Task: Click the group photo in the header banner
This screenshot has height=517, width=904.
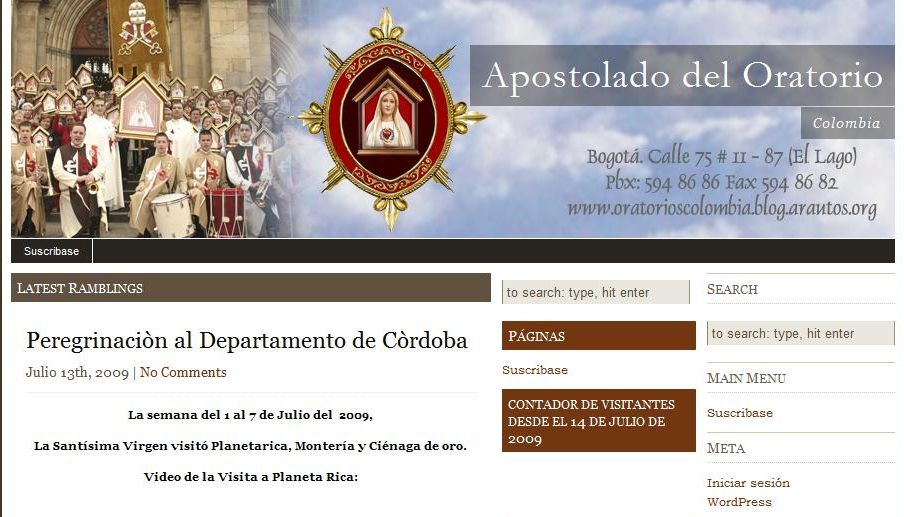Action: 153,119
